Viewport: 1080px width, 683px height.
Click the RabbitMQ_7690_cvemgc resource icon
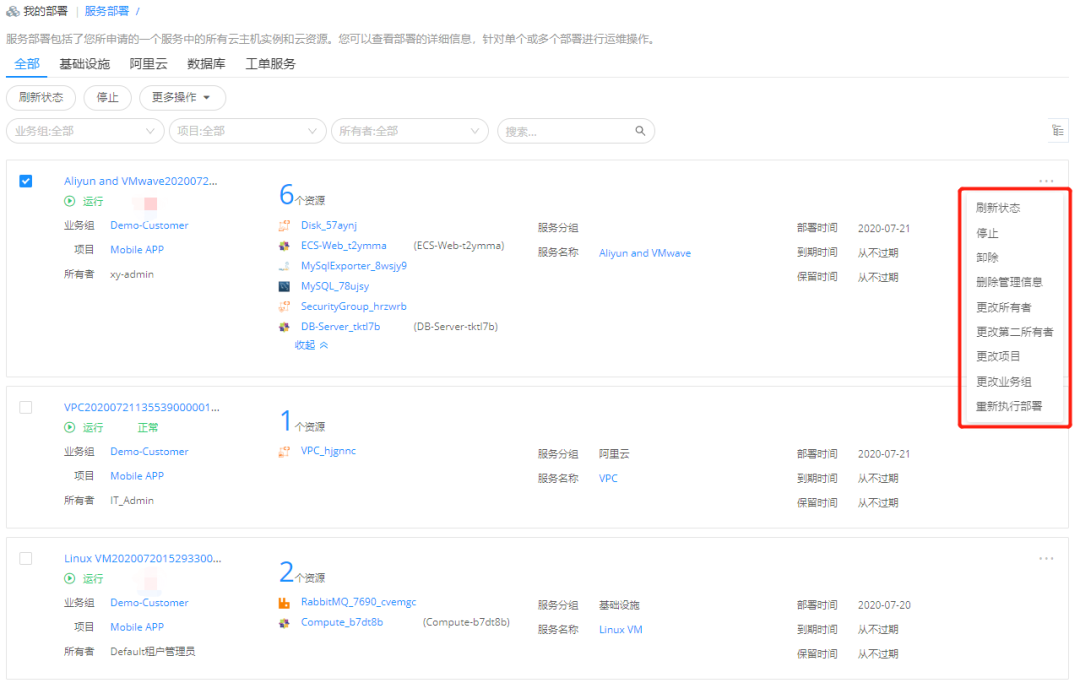point(284,603)
